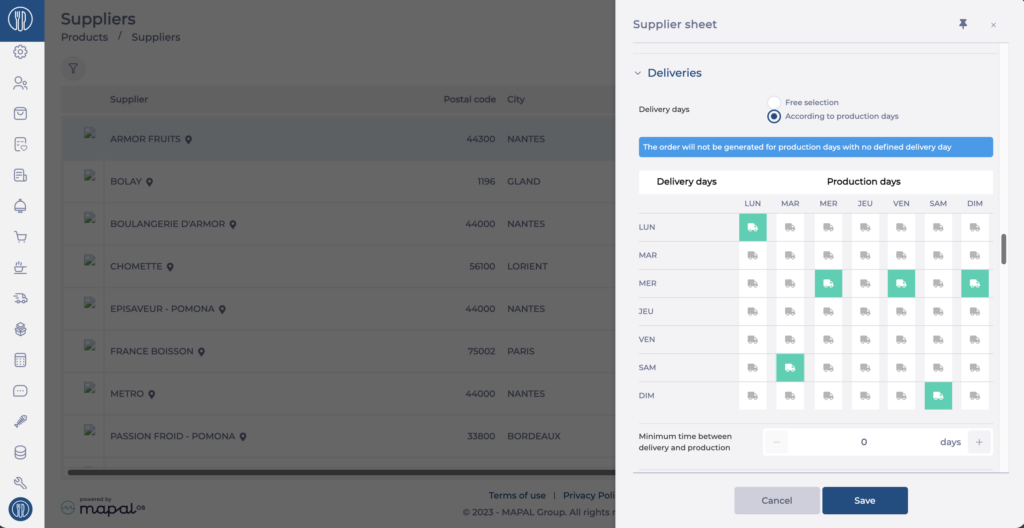Collapse the Deliveries section
The width and height of the screenshot is (1024, 528).
tap(638, 73)
